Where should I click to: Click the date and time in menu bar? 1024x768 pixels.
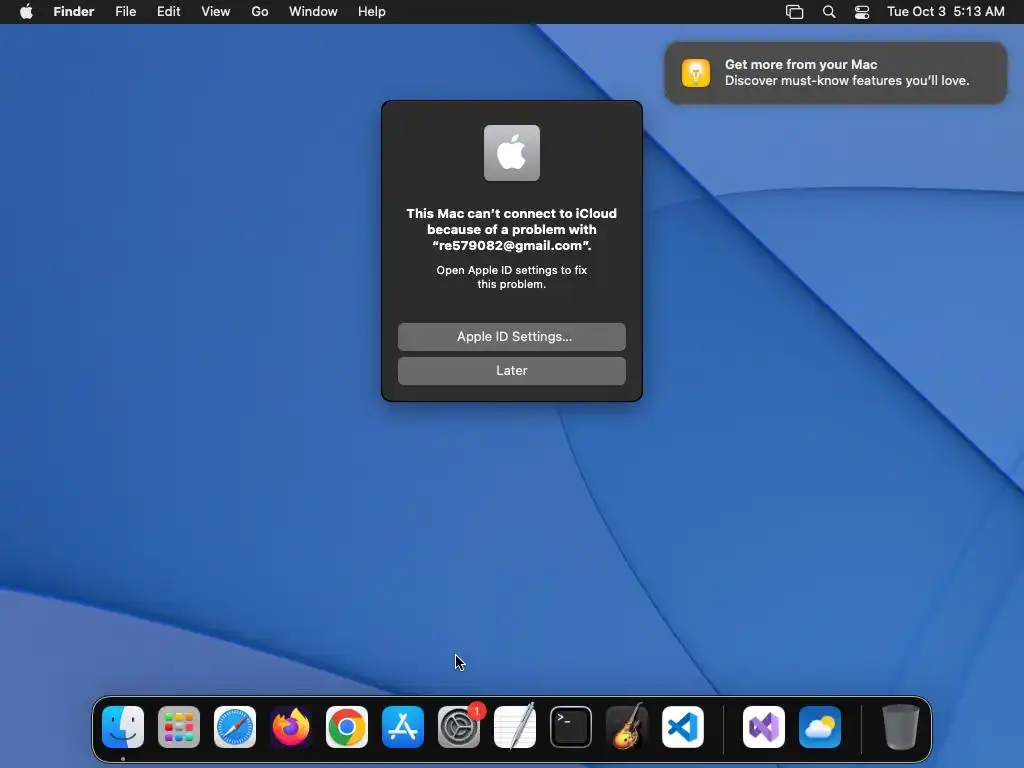pos(946,12)
